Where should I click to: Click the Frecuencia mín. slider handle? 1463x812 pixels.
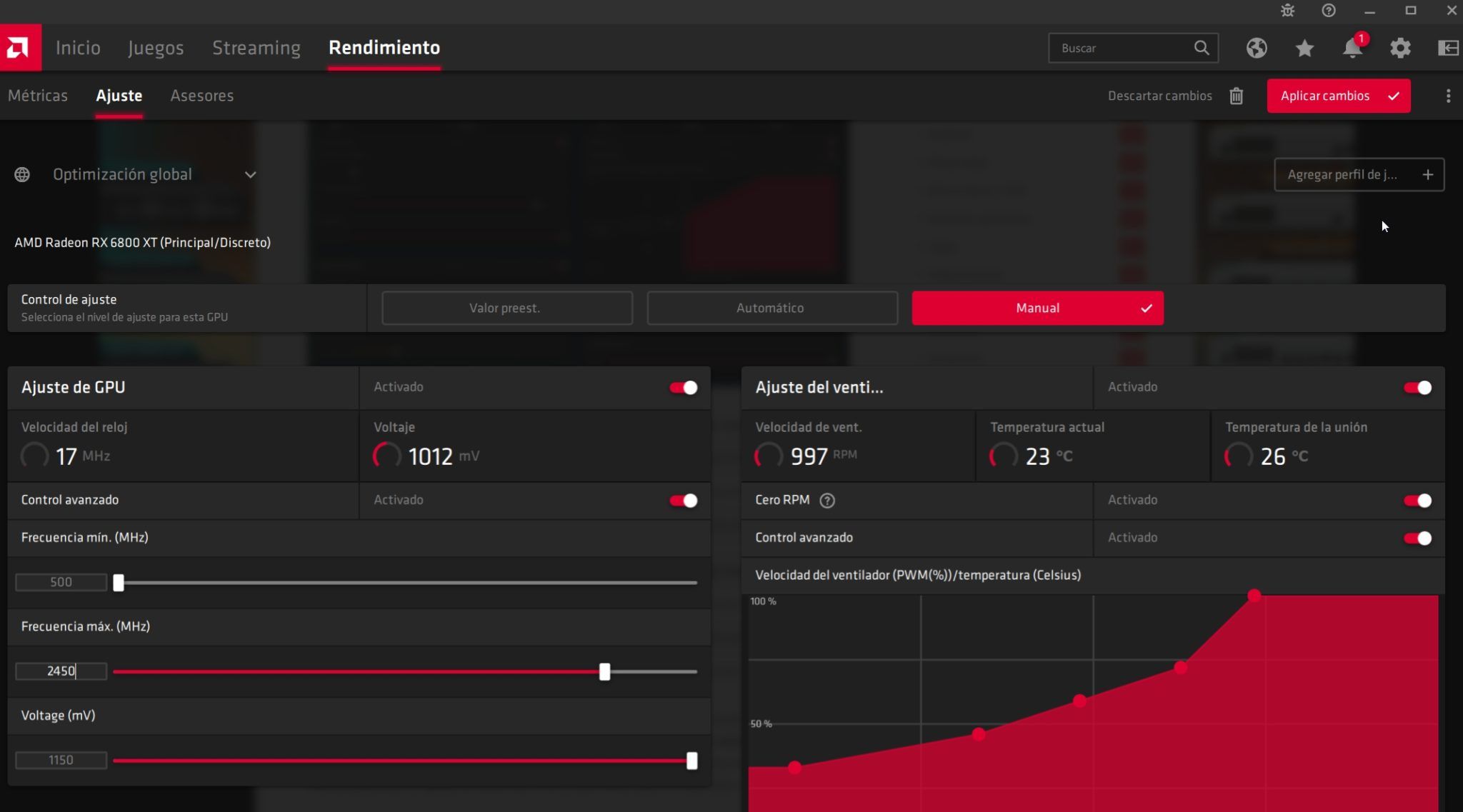tap(119, 583)
